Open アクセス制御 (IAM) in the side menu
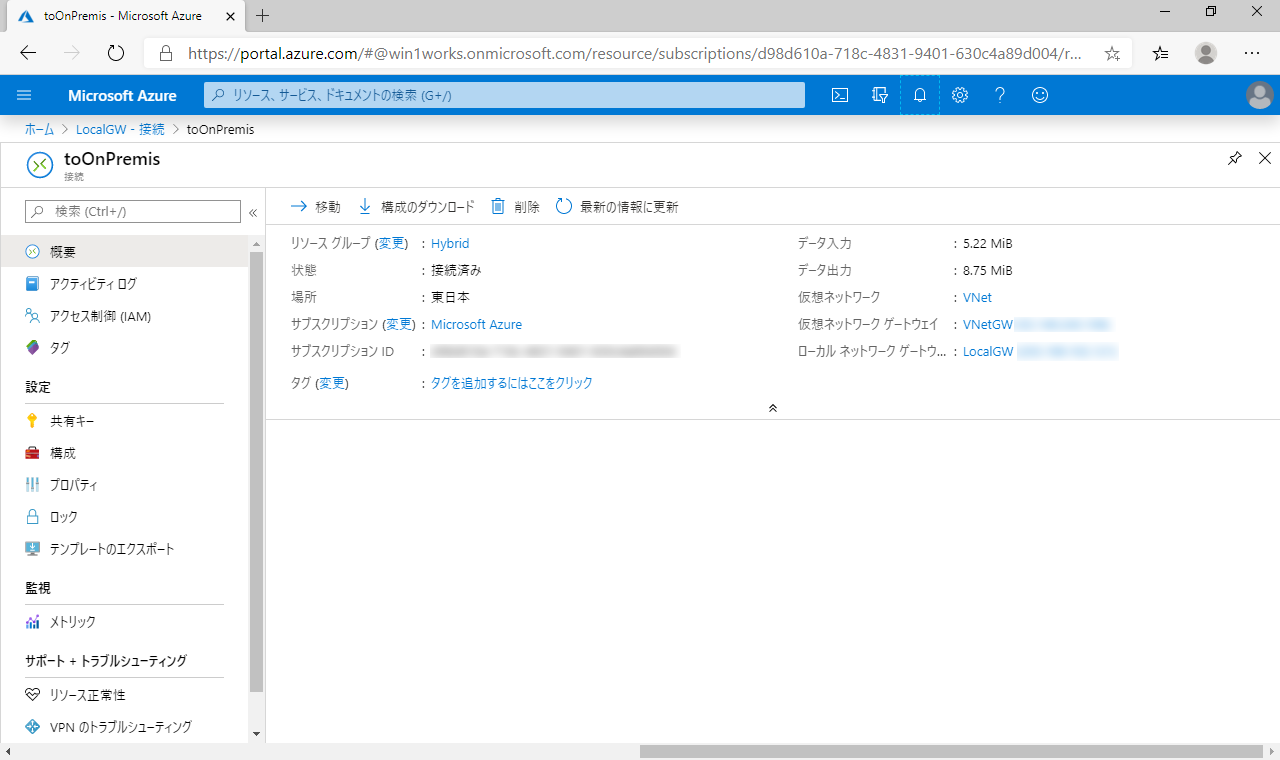The height and width of the screenshot is (760, 1280). (125, 316)
